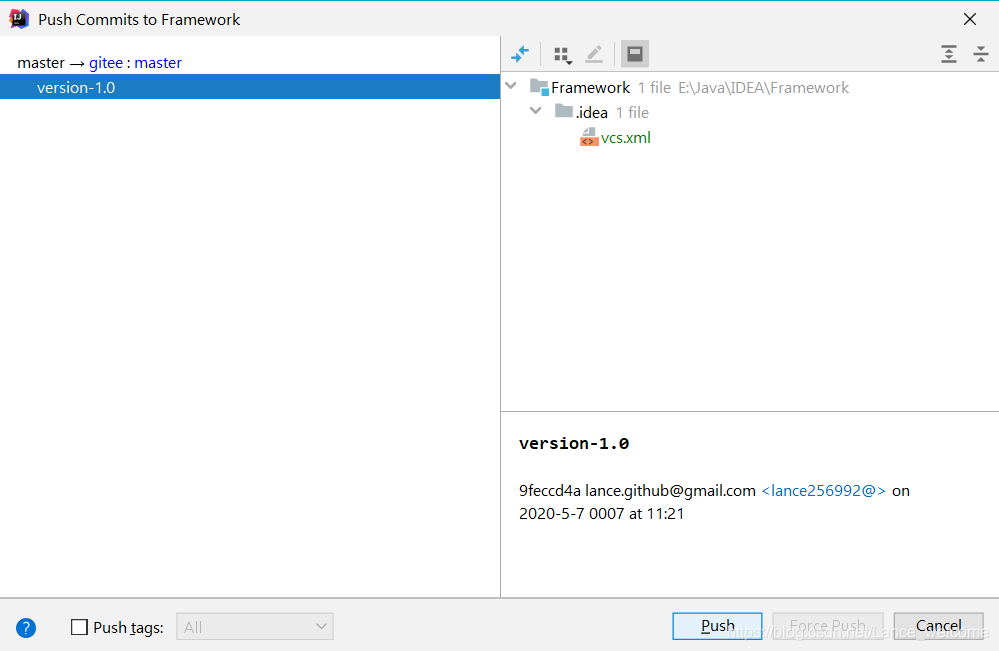Click the local master branch label
Screen dimensions: 999x651
click(x=41, y=62)
